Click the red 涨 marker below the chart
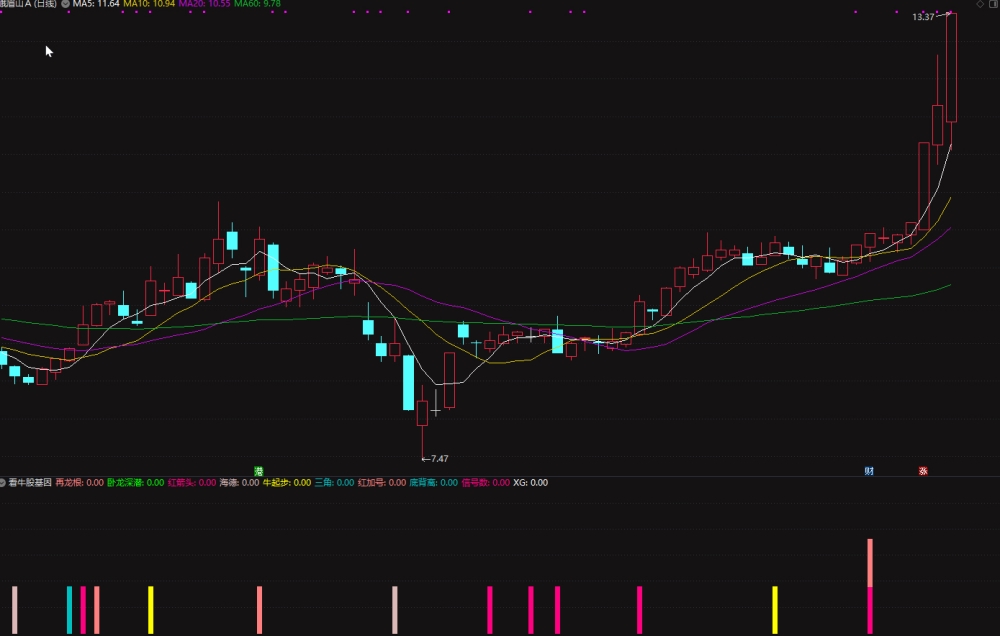 [x=923, y=471]
